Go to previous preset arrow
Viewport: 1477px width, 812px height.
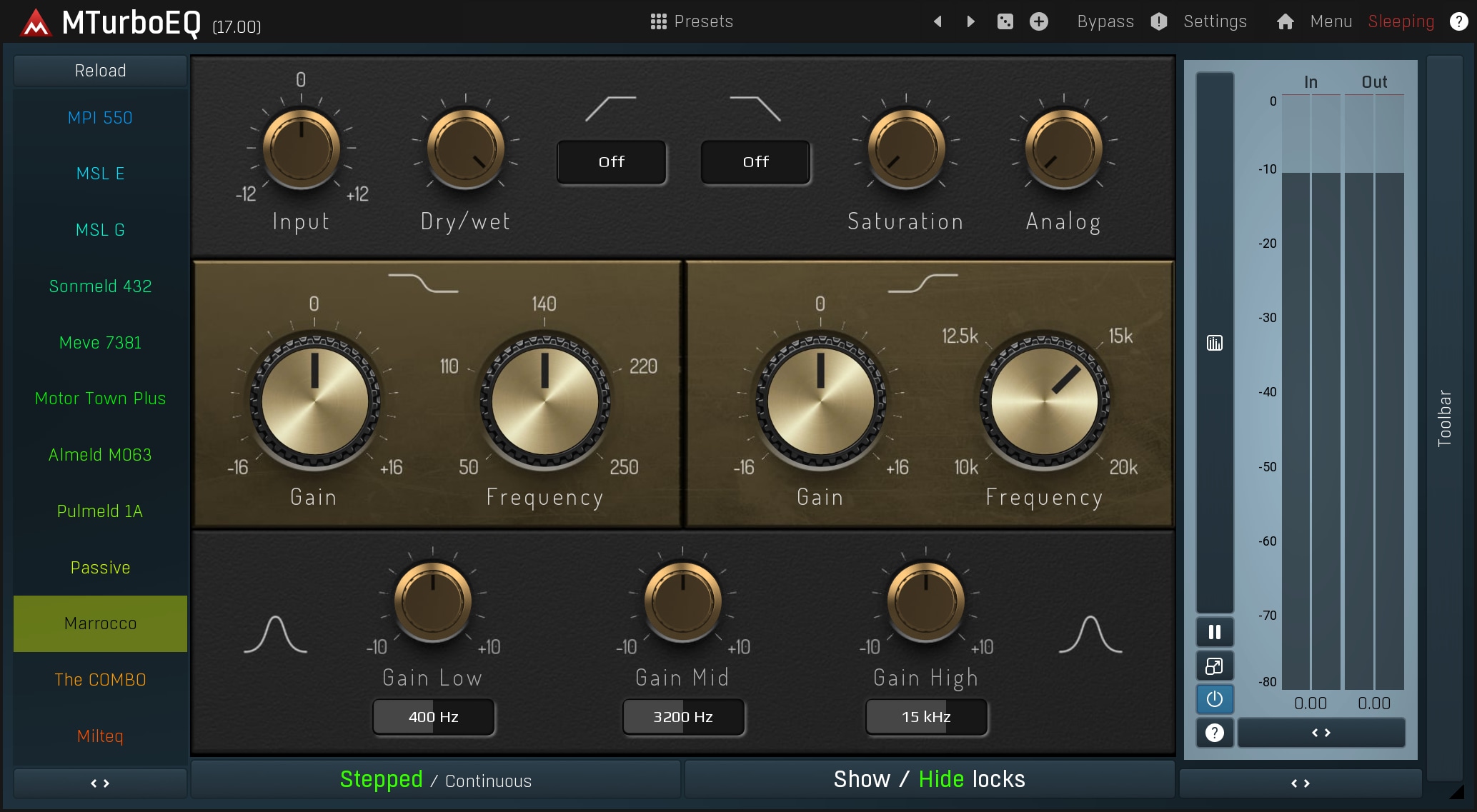pyautogui.click(x=938, y=21)
